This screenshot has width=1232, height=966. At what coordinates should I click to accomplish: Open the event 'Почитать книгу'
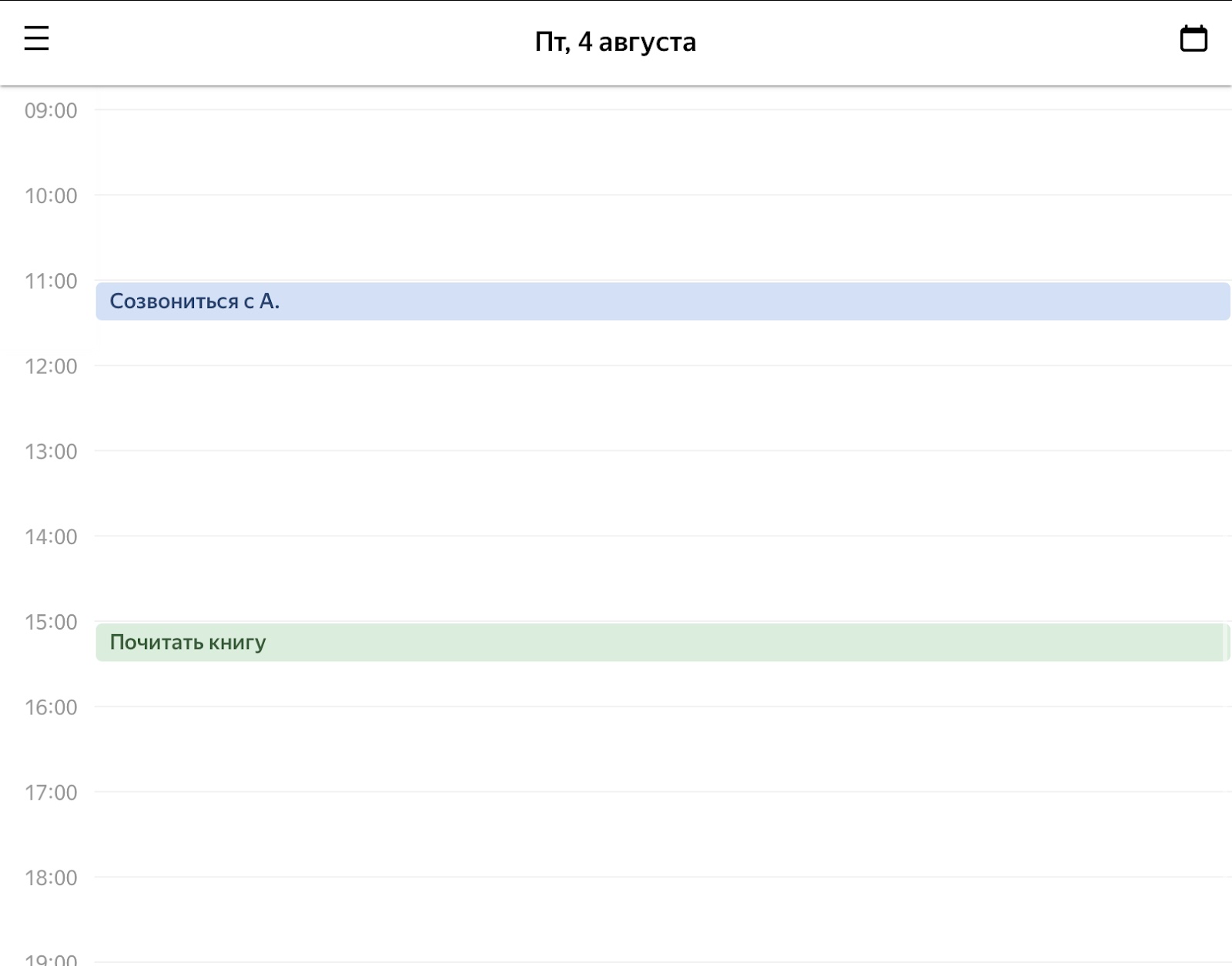pyautogui.click(x=663, y=642)
